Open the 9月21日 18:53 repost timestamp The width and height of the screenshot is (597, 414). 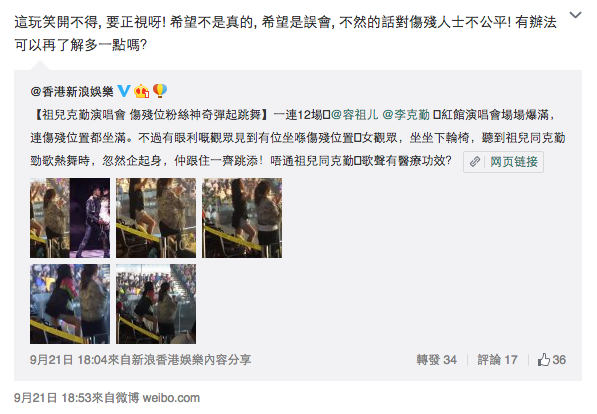[53, 398]
